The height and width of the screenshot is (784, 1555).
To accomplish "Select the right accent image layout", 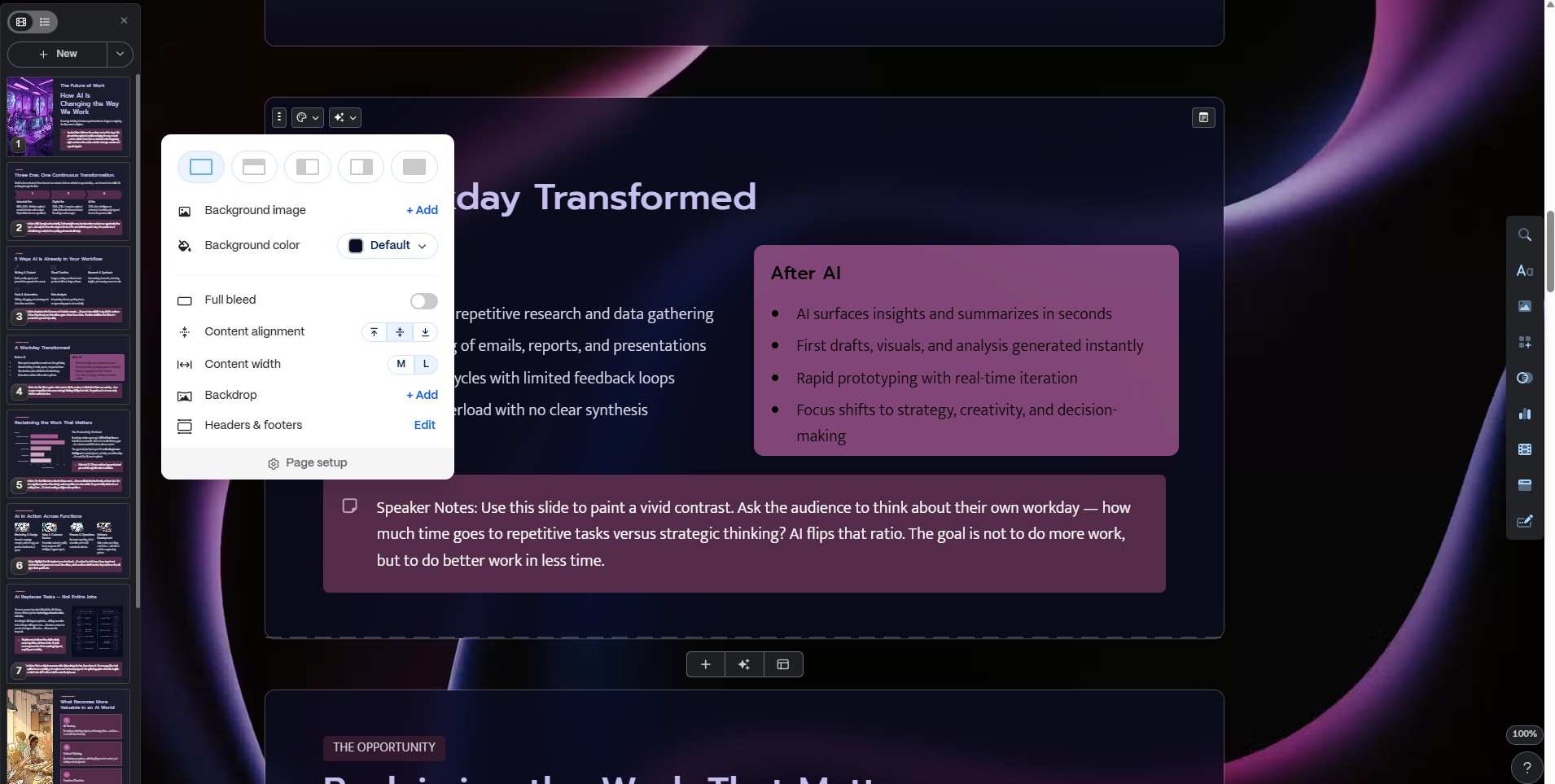I will [x=361, y=167].
